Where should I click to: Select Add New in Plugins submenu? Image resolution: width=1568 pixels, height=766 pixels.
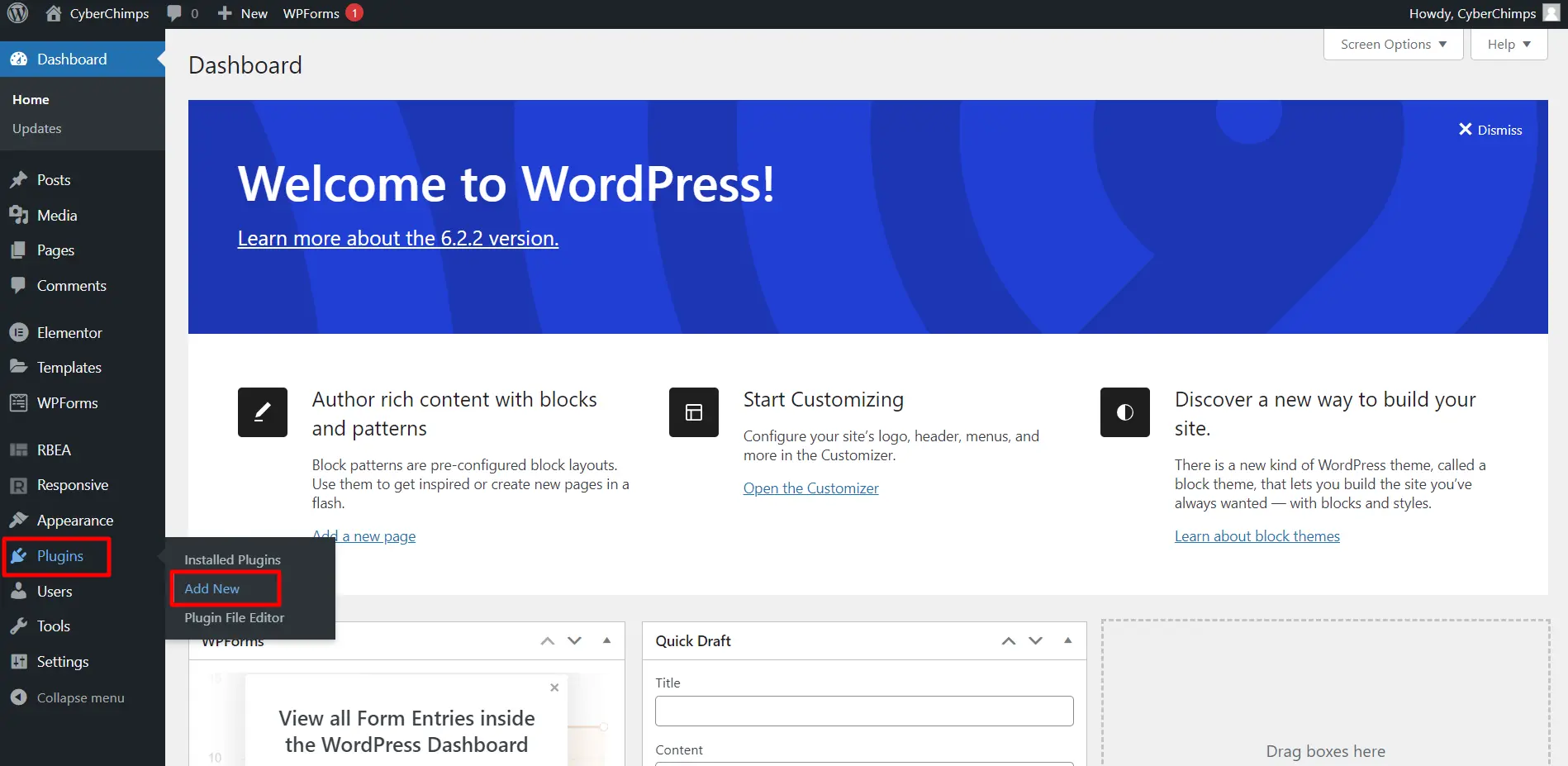click(x=211, y=588)
